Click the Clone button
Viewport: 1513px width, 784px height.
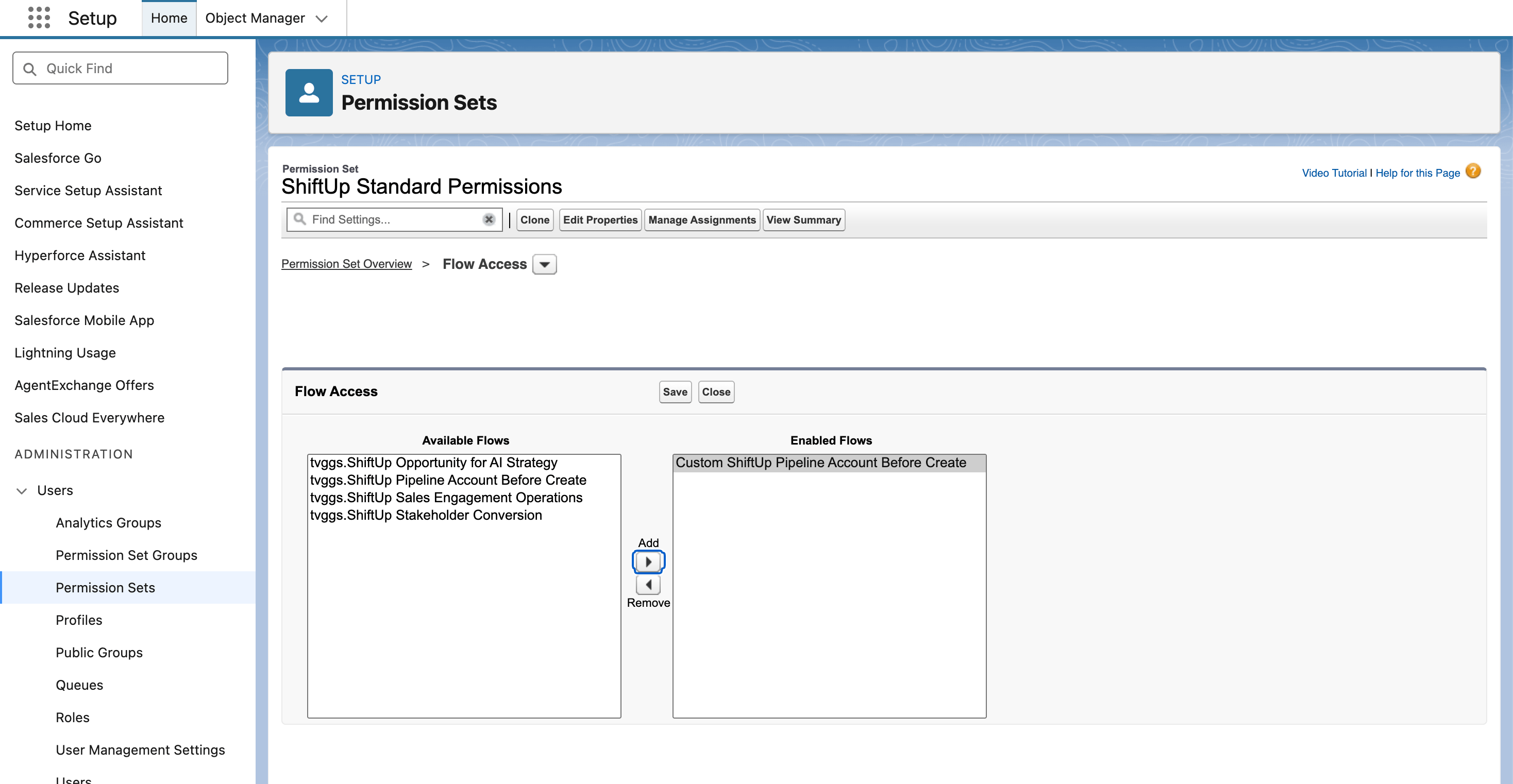[534, 219]
